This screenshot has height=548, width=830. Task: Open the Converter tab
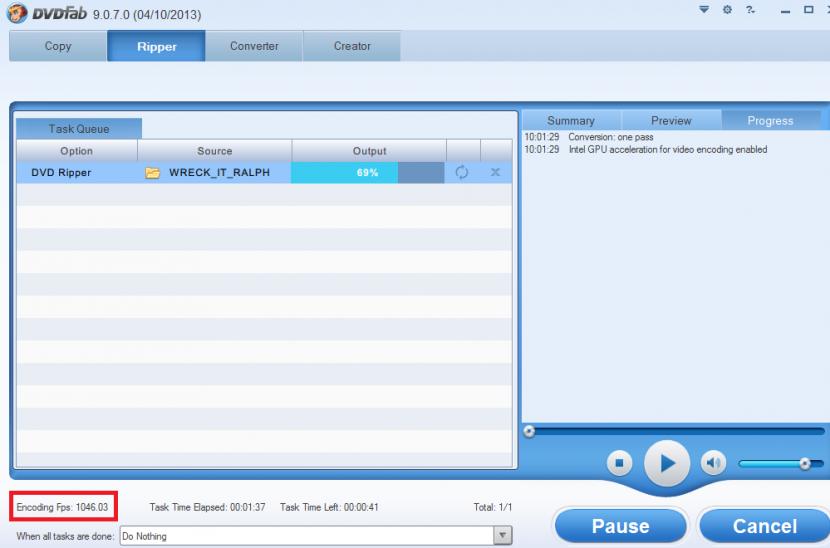254,46
